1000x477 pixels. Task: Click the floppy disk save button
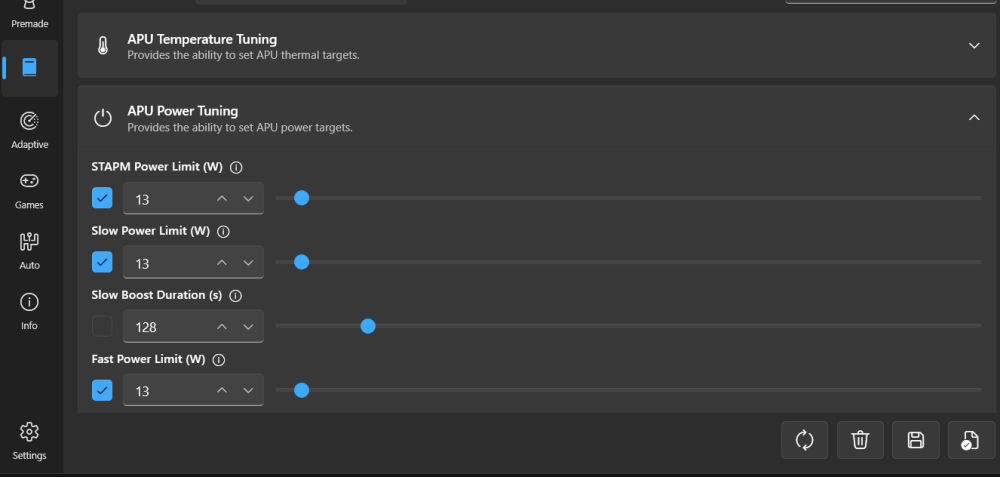coord(916,440)
